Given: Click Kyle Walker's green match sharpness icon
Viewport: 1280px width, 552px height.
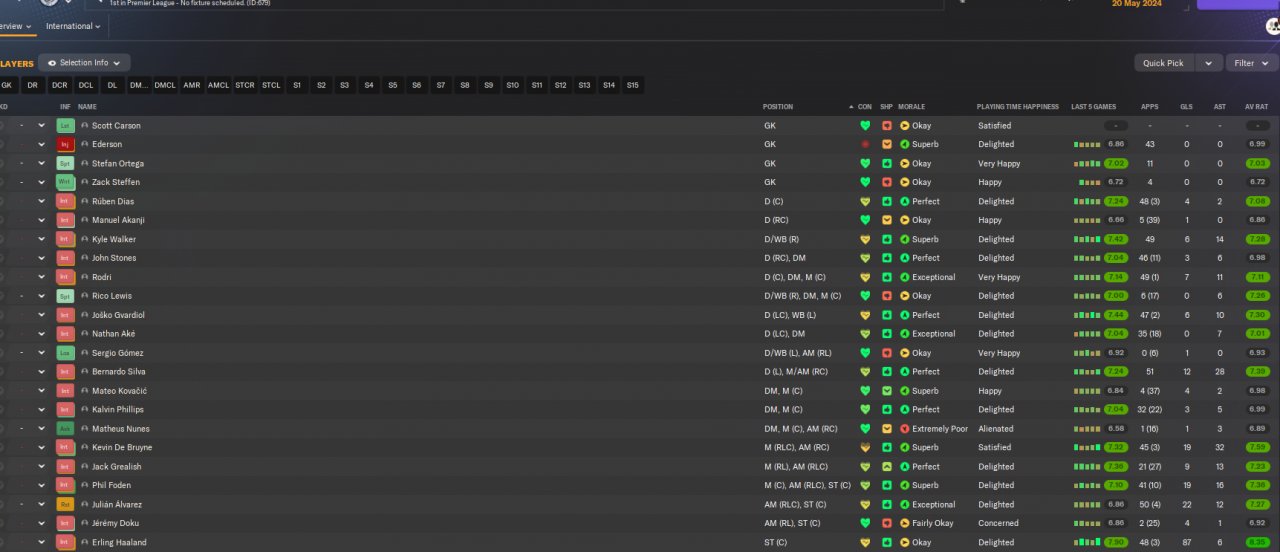Looking at the screenshot, I should [x=887, y=240].
